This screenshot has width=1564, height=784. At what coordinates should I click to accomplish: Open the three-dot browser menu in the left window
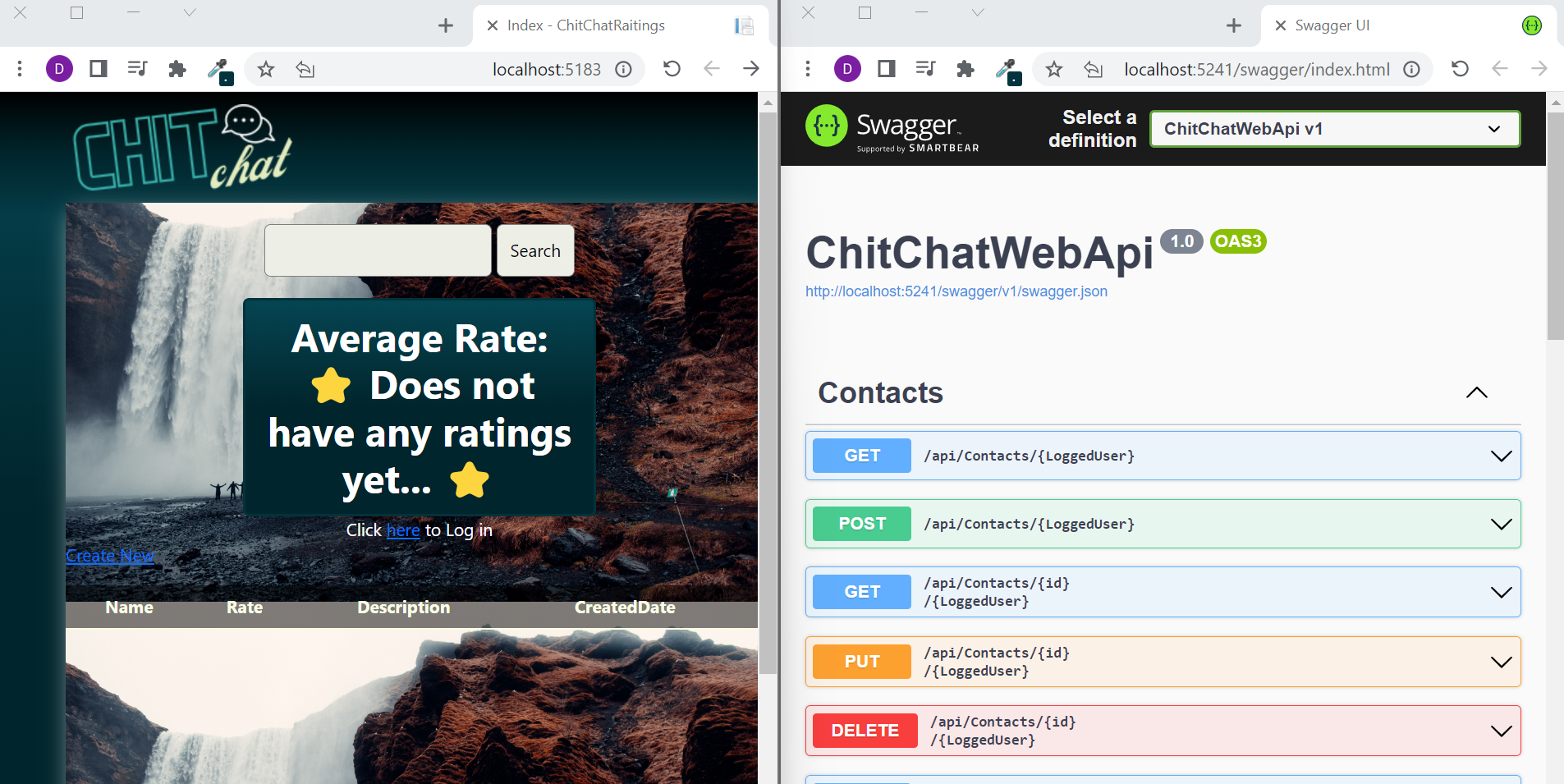point(20,69)
